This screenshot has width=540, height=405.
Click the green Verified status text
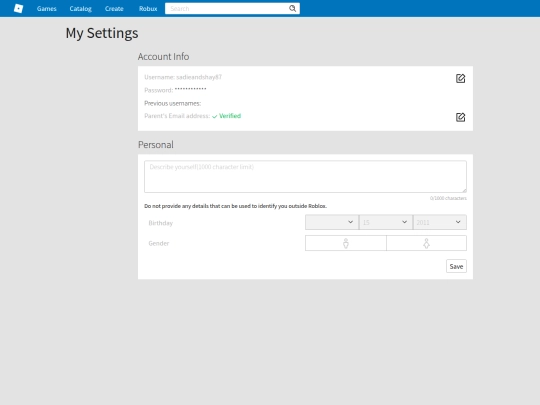[x=230, y=116]
